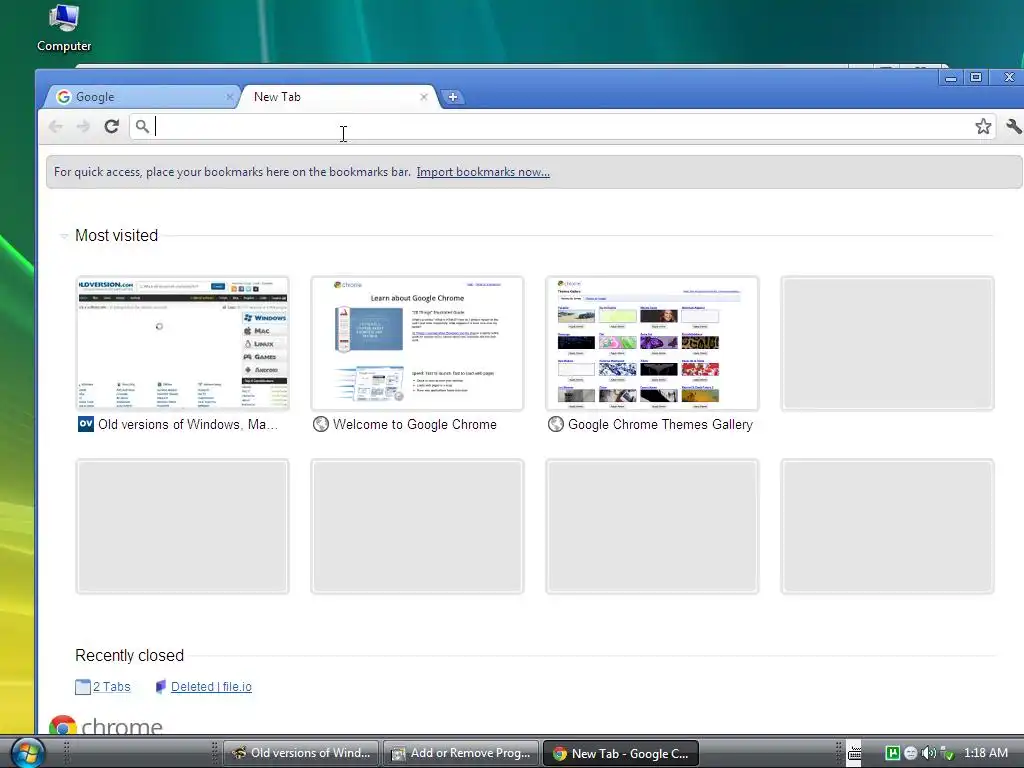Image resolution: width=1024 pixels, height=768 pixels.
Task: Open the wrench settings menu
Action: [1014, 126]
